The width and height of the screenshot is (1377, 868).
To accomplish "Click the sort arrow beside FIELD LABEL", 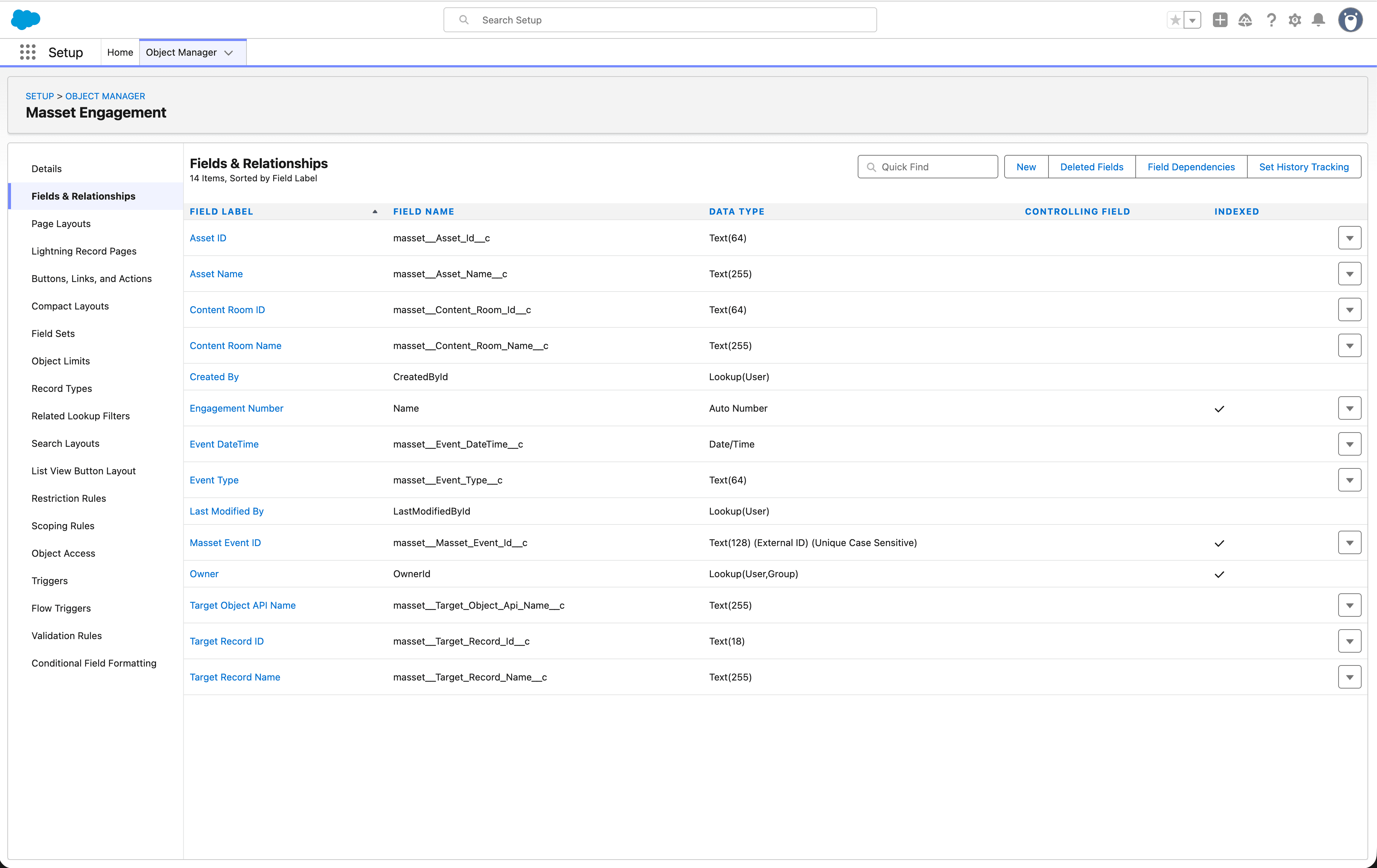I will 375,212.
